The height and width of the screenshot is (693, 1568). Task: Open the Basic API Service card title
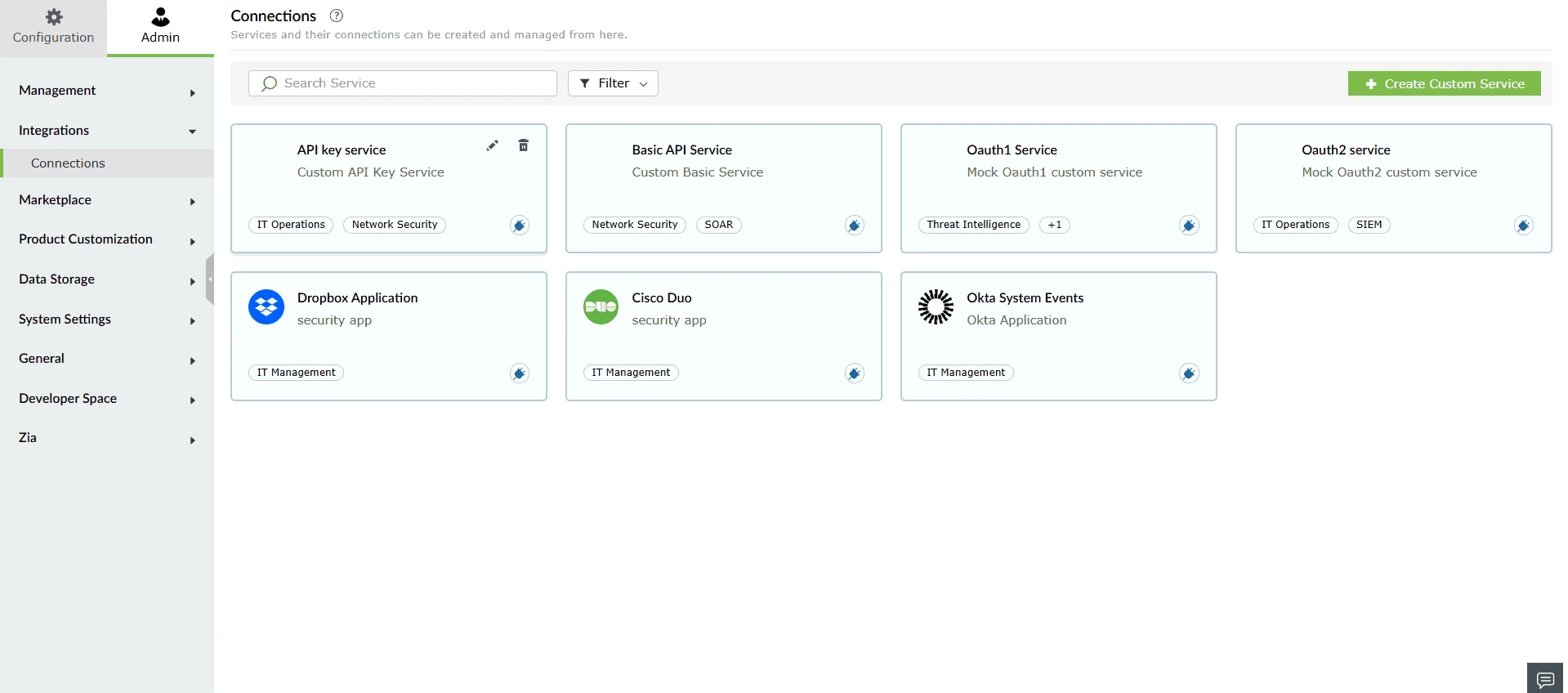tap(681, 150)
